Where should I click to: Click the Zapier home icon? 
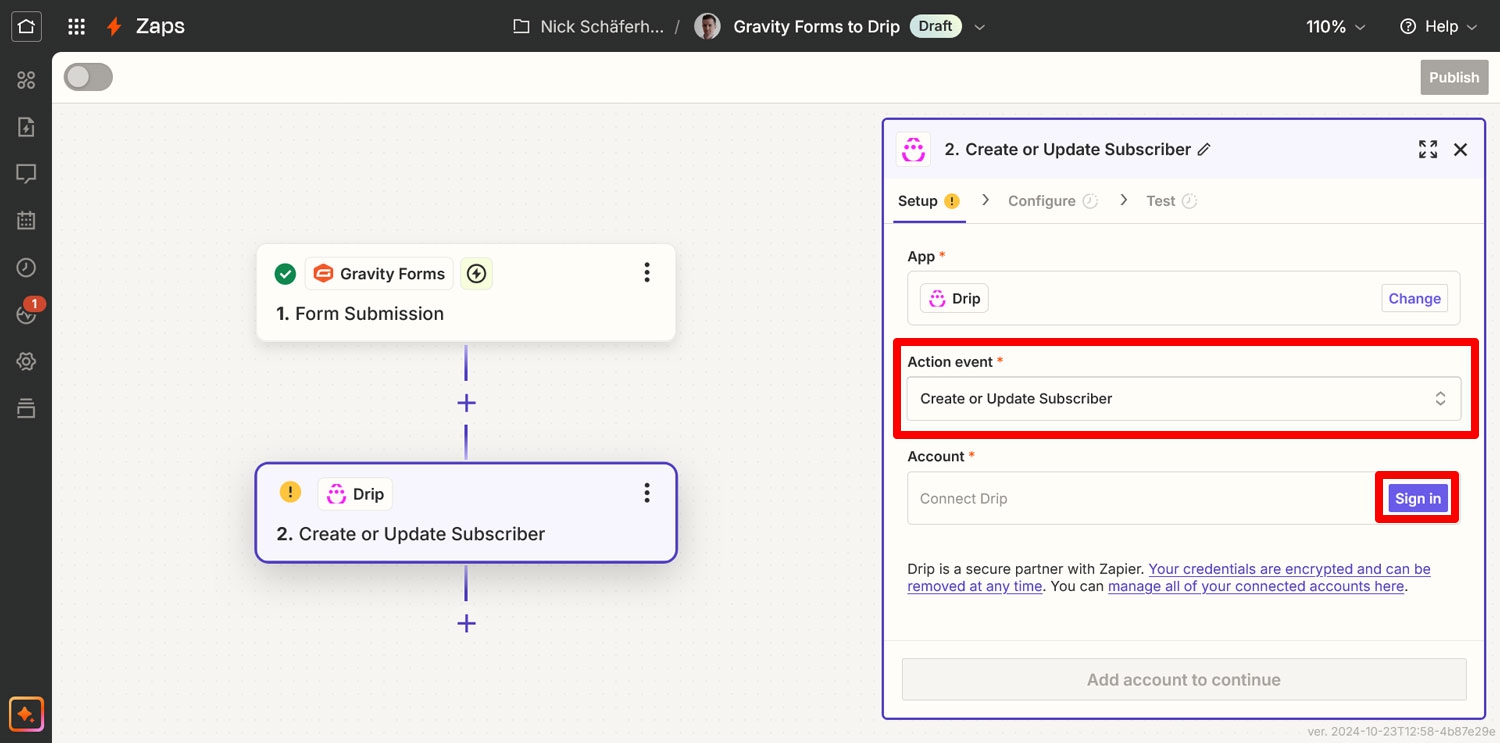(x=26, y=26)
